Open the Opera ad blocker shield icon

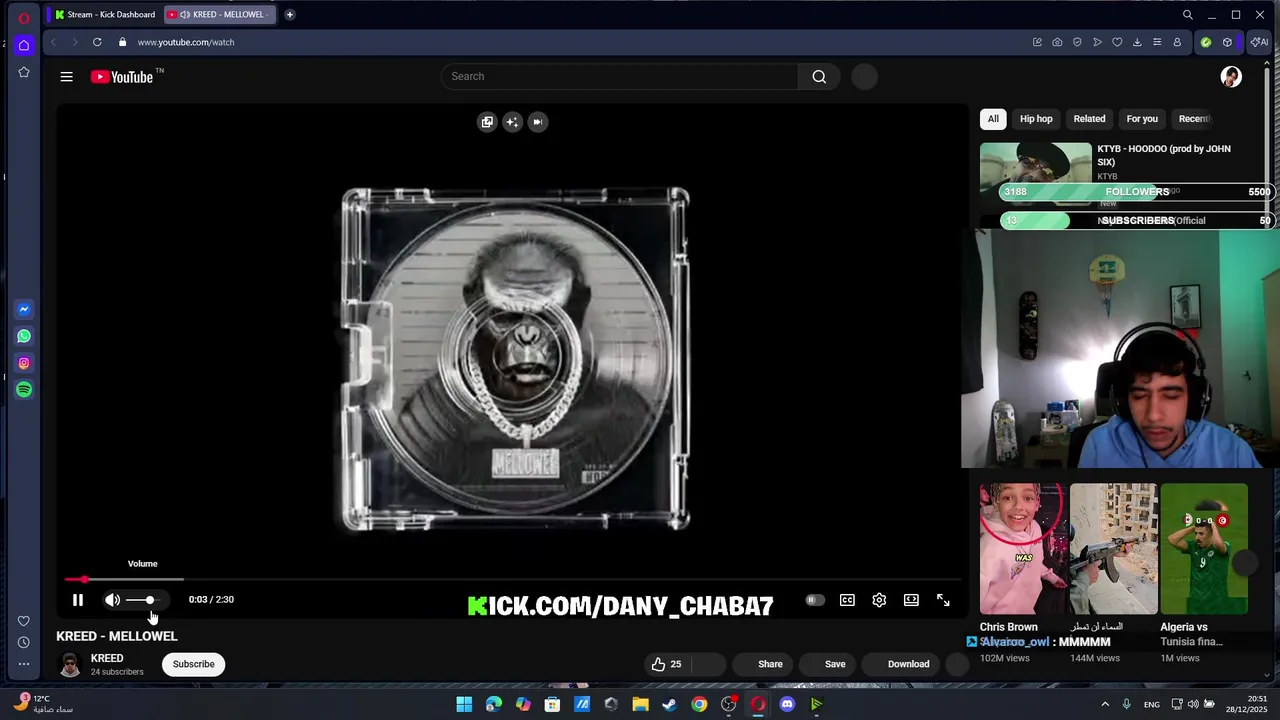1077,42
